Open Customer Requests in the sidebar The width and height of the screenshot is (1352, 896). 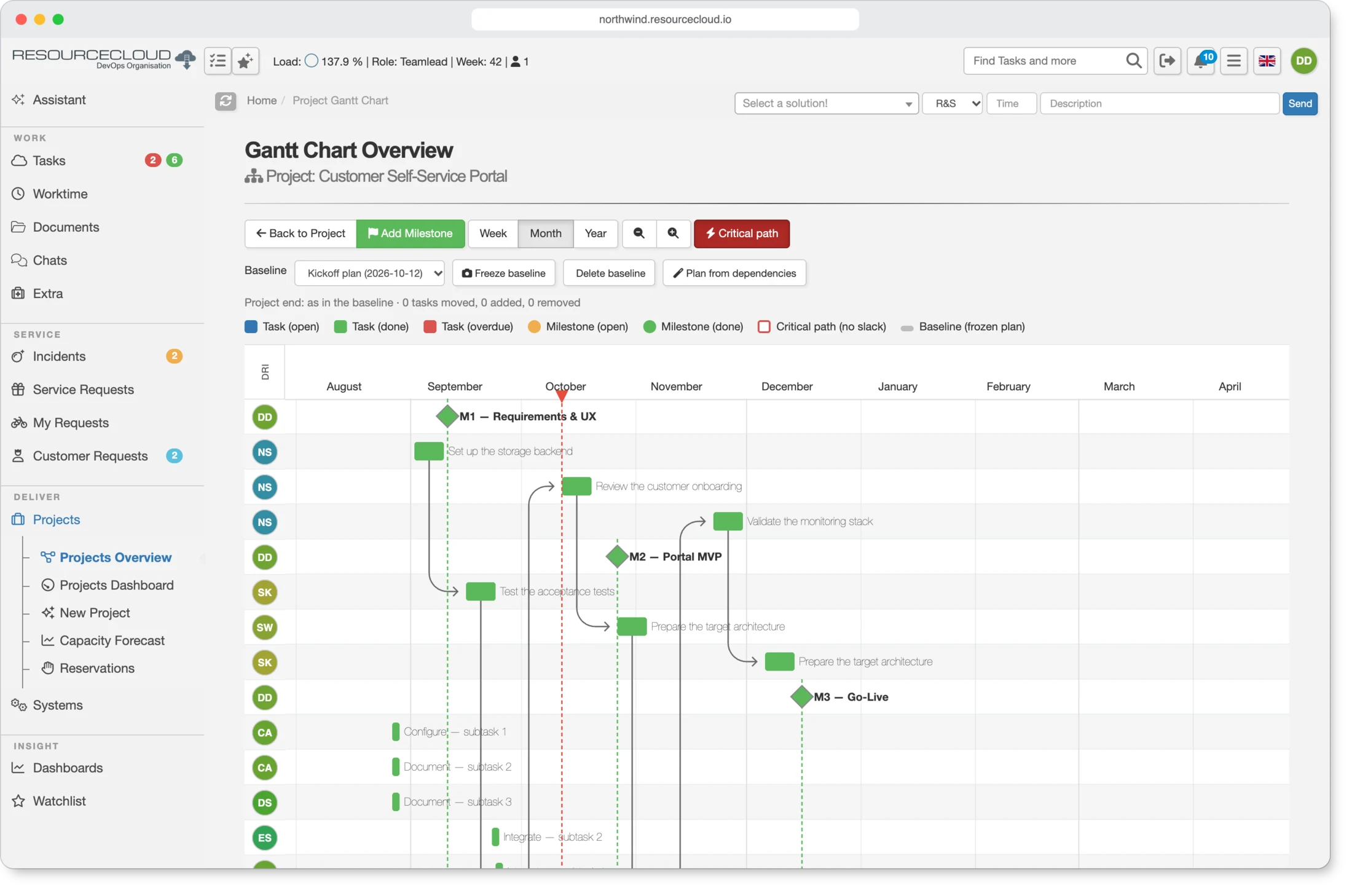click(90, 456)
